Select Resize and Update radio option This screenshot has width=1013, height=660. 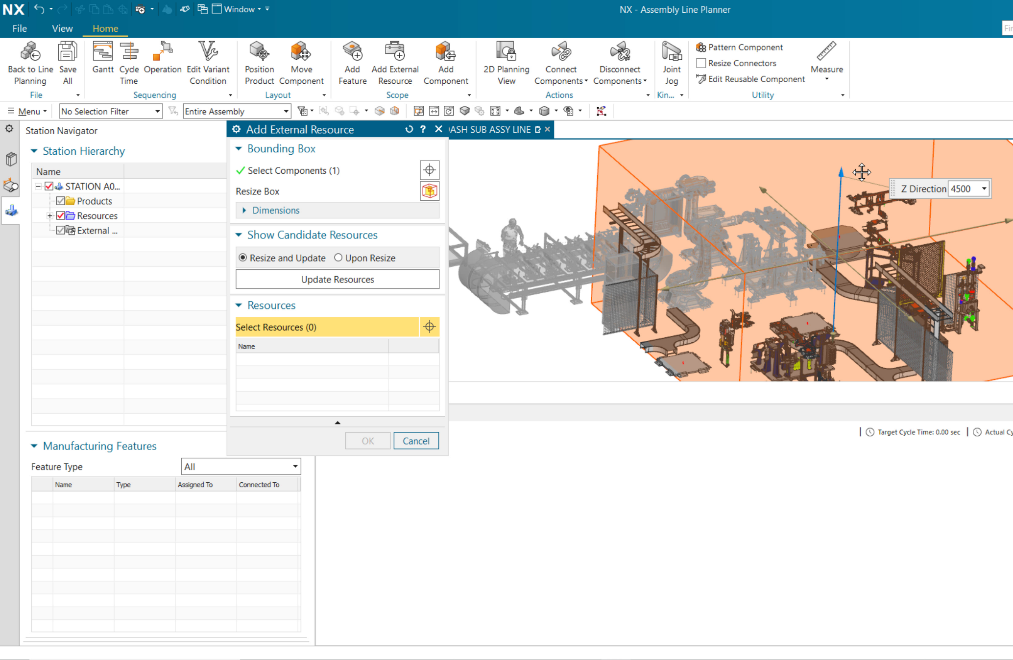click(243, 258)
